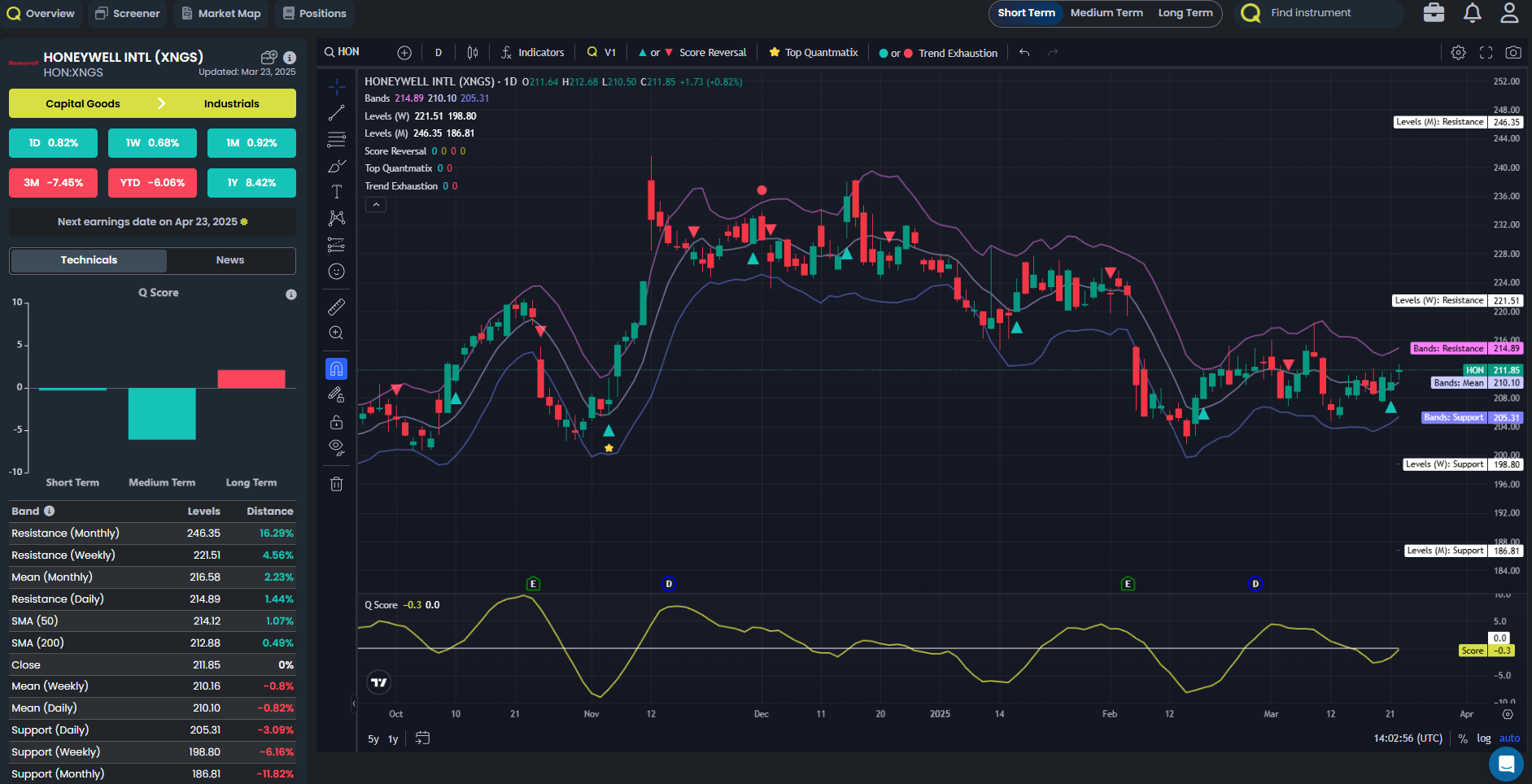This screenshot has height=784, width=1532.
Task: Toggle the Trend Exhaustion indicator
Action: (x=938, y=53)
